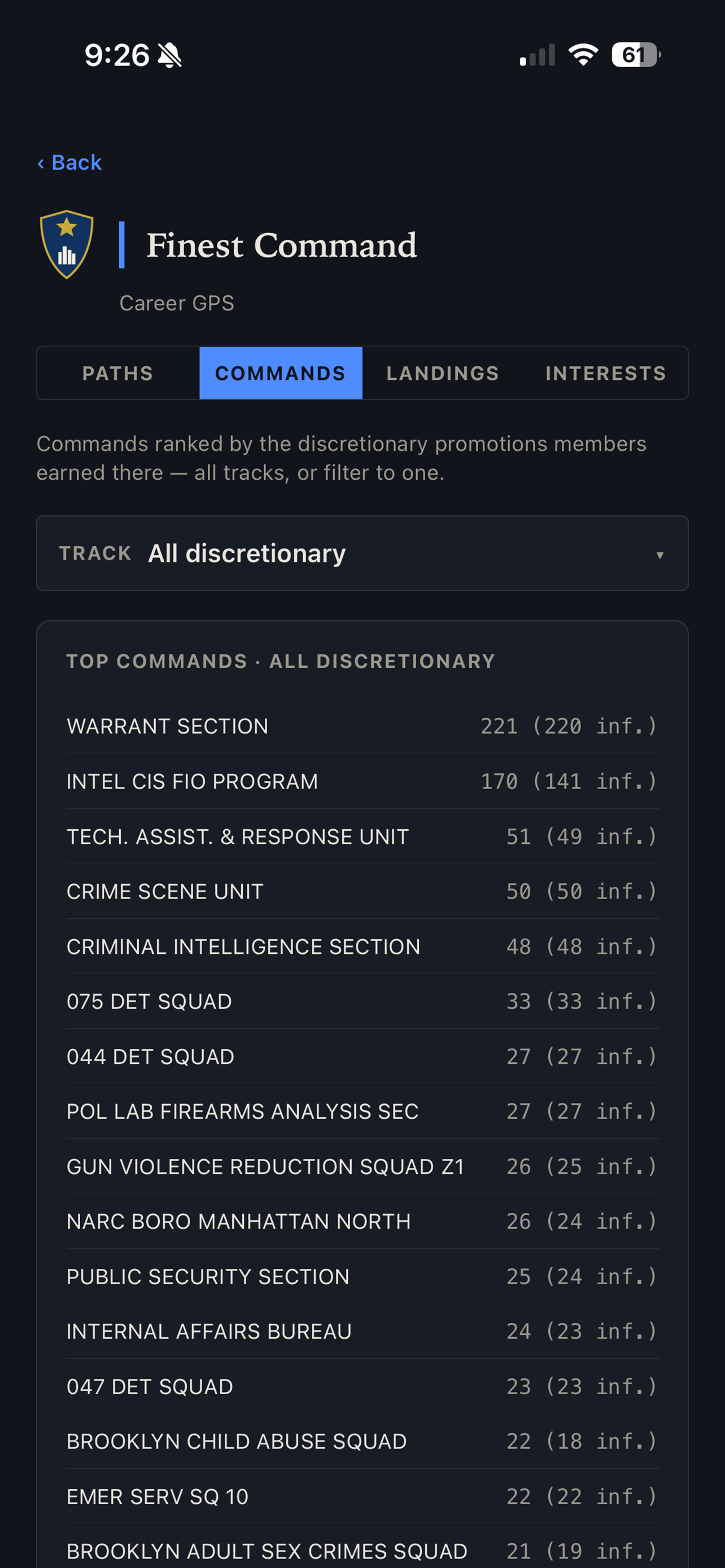Select the Commands tab

[281, 373]
